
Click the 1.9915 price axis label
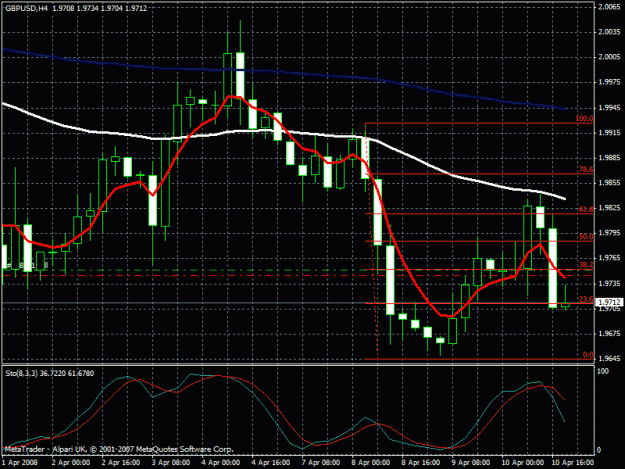click(609, 133)
